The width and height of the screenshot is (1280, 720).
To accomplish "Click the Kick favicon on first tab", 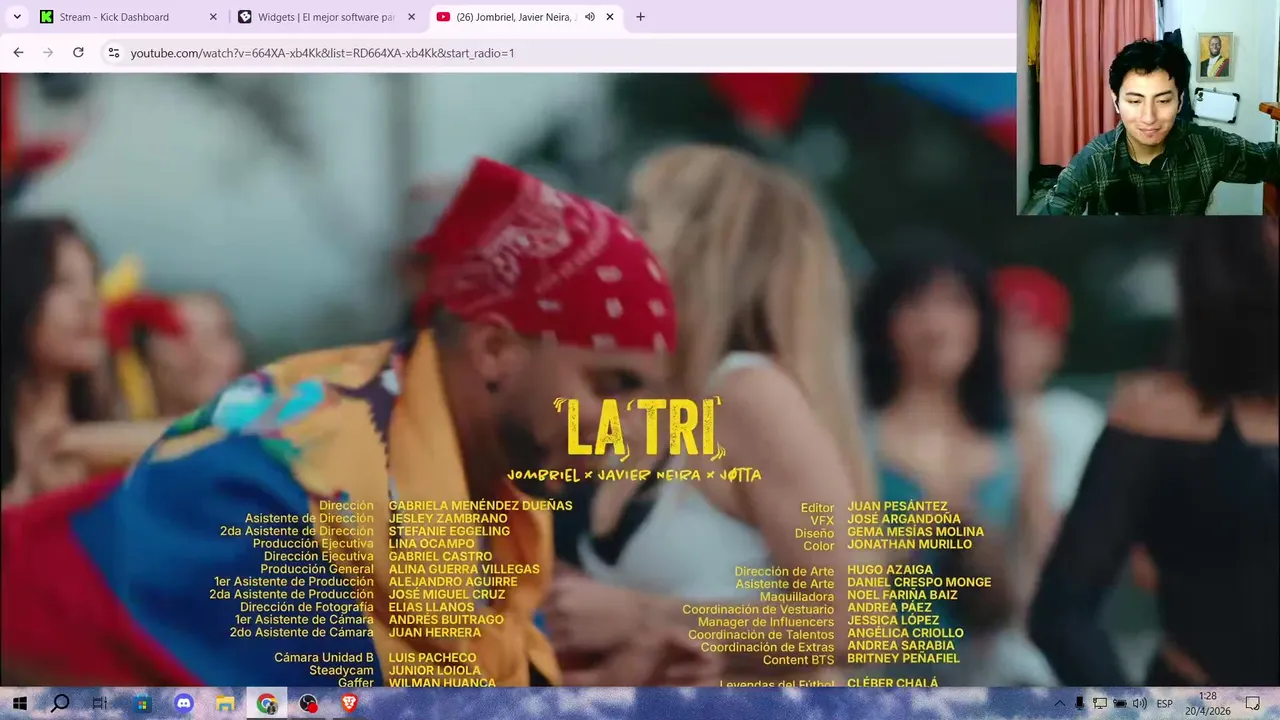I will coord(46,17).
